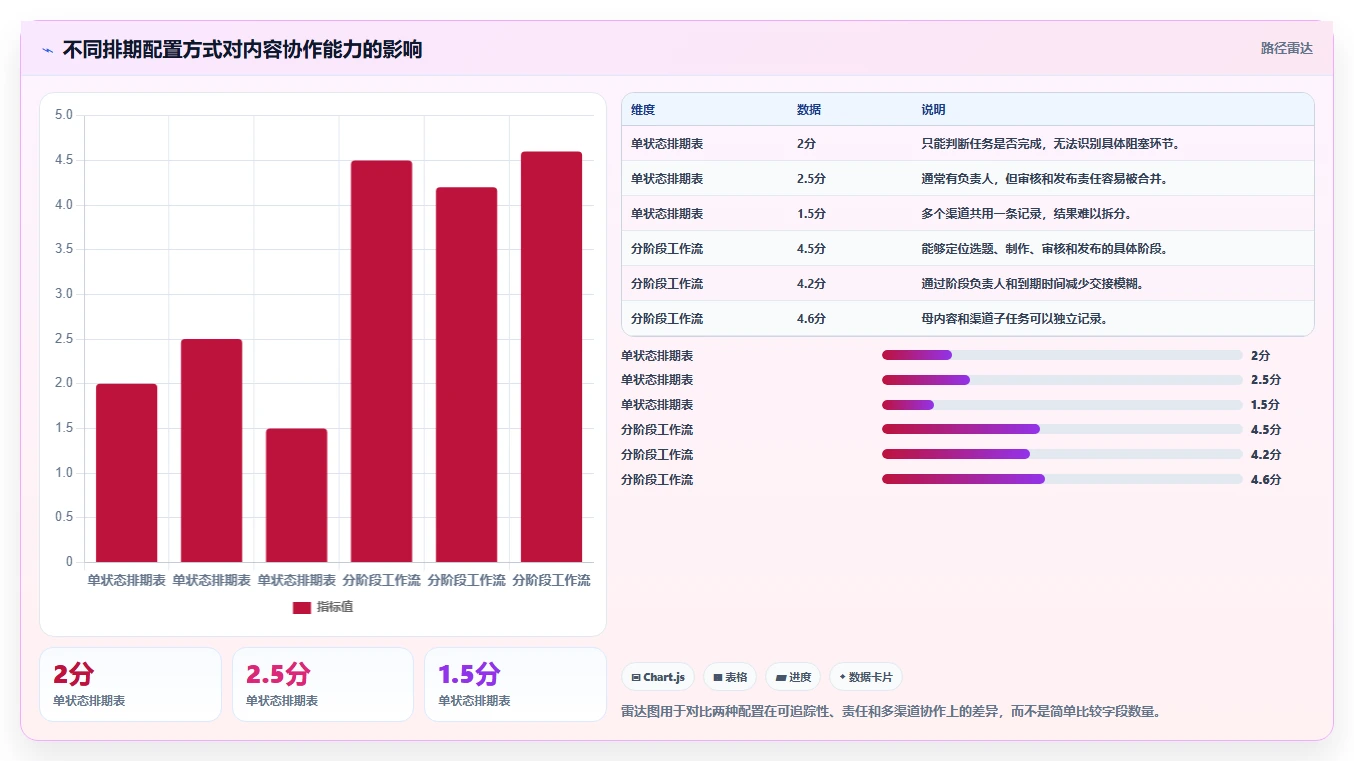This screenshot has width=1354, height=761.
Task: Click the Chart.js chip
Action: [x=658, y=677]
